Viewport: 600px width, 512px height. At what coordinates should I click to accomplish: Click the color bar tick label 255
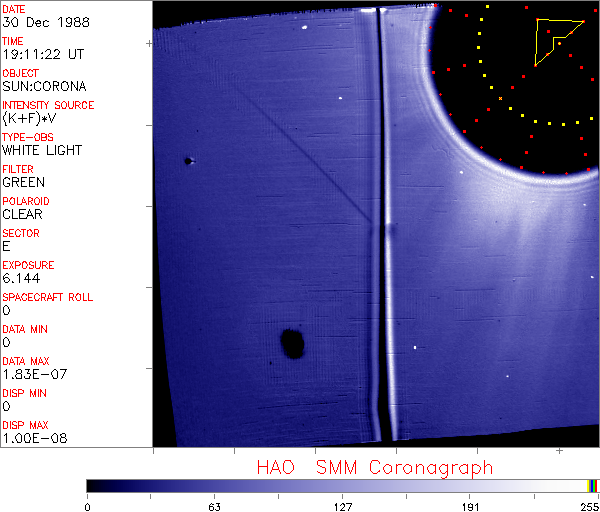pos(590,507)
